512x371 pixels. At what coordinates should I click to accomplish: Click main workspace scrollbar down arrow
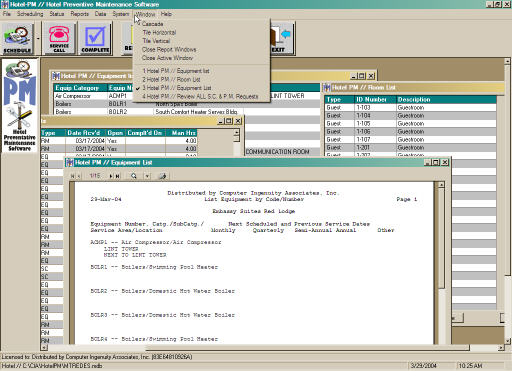[x=507, y=341]
